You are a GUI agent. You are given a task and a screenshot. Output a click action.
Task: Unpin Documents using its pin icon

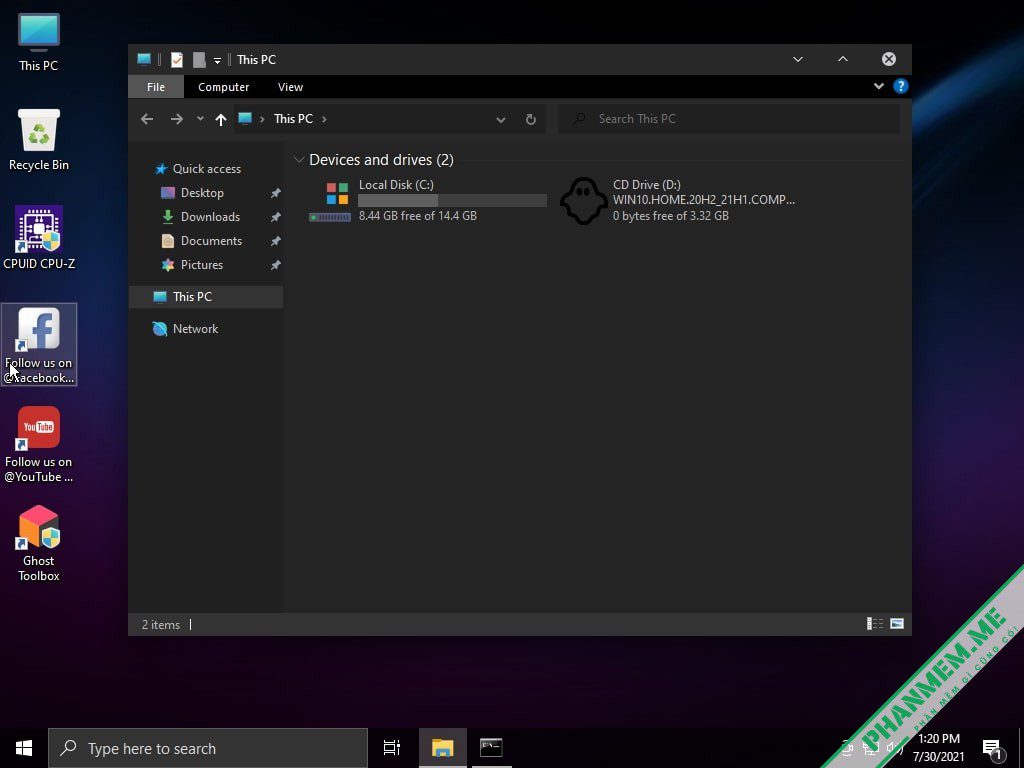pyautogui.click(x=276, y=241)
